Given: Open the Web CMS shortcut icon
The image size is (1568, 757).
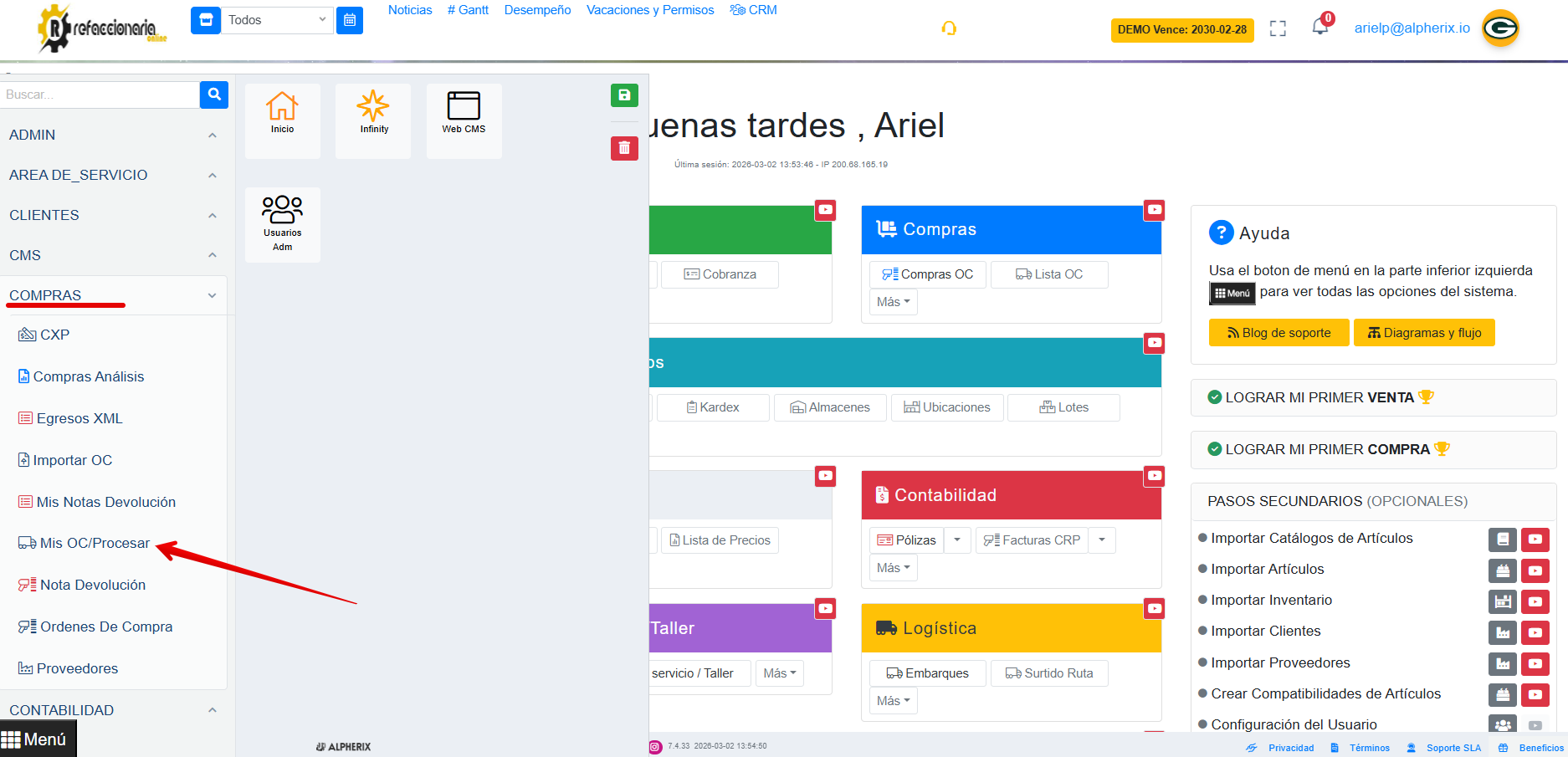Looking at the screenshot, I should (x=464, y=113).
